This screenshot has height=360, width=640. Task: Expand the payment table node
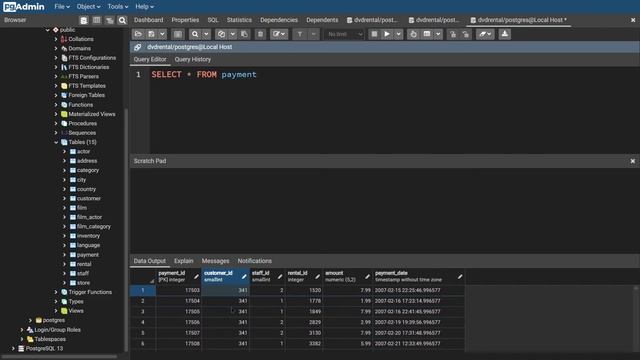[64, 255]
